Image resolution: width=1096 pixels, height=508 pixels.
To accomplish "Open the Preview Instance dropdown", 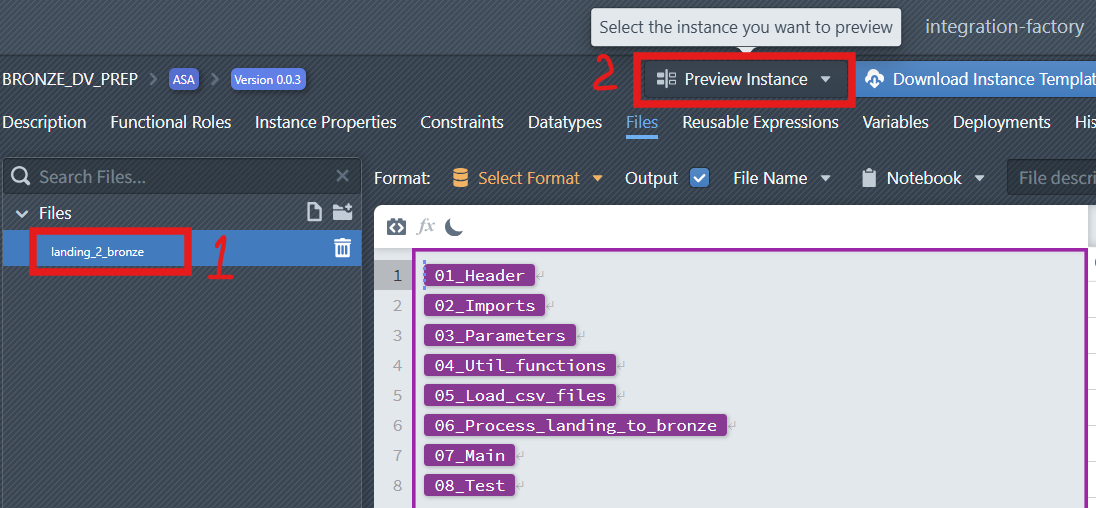I will (746, 79).
